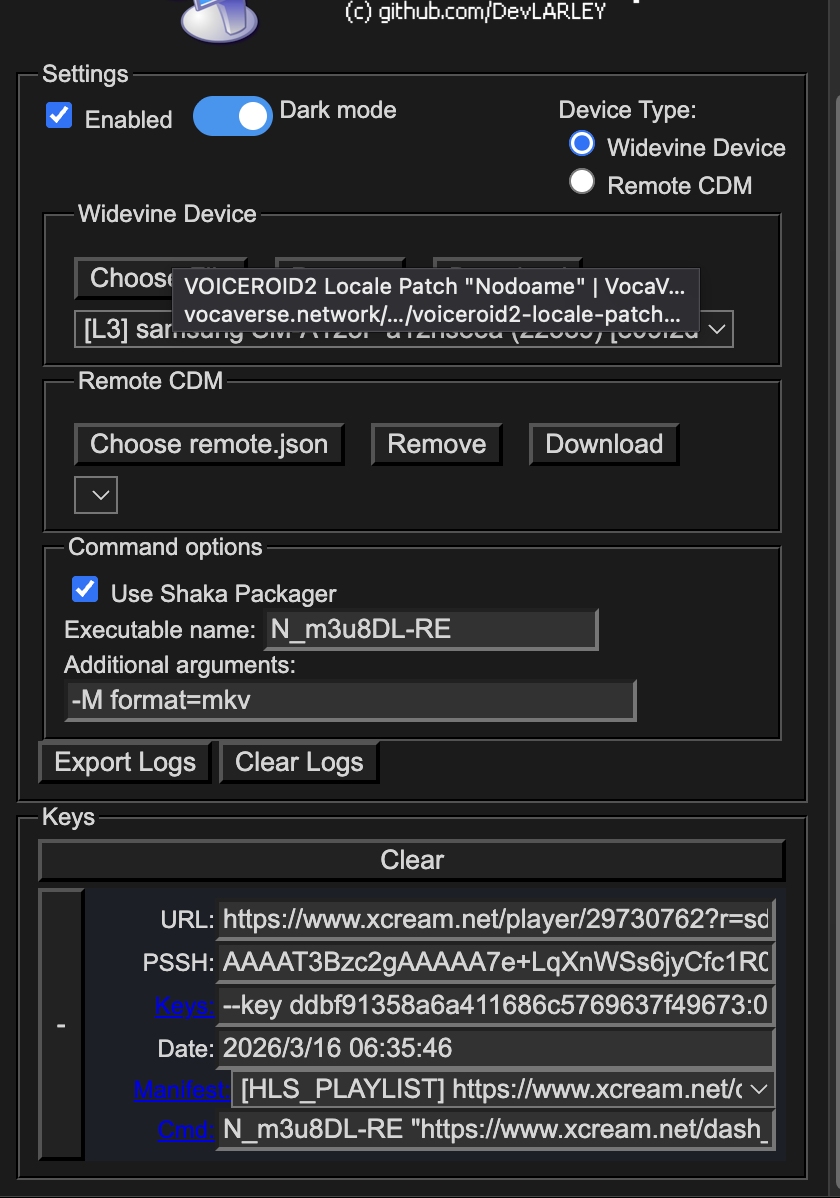Open the Widevine device selection dropdown
The width and height of the screenshot is (840, 1198).
click(x=716, y=329)
